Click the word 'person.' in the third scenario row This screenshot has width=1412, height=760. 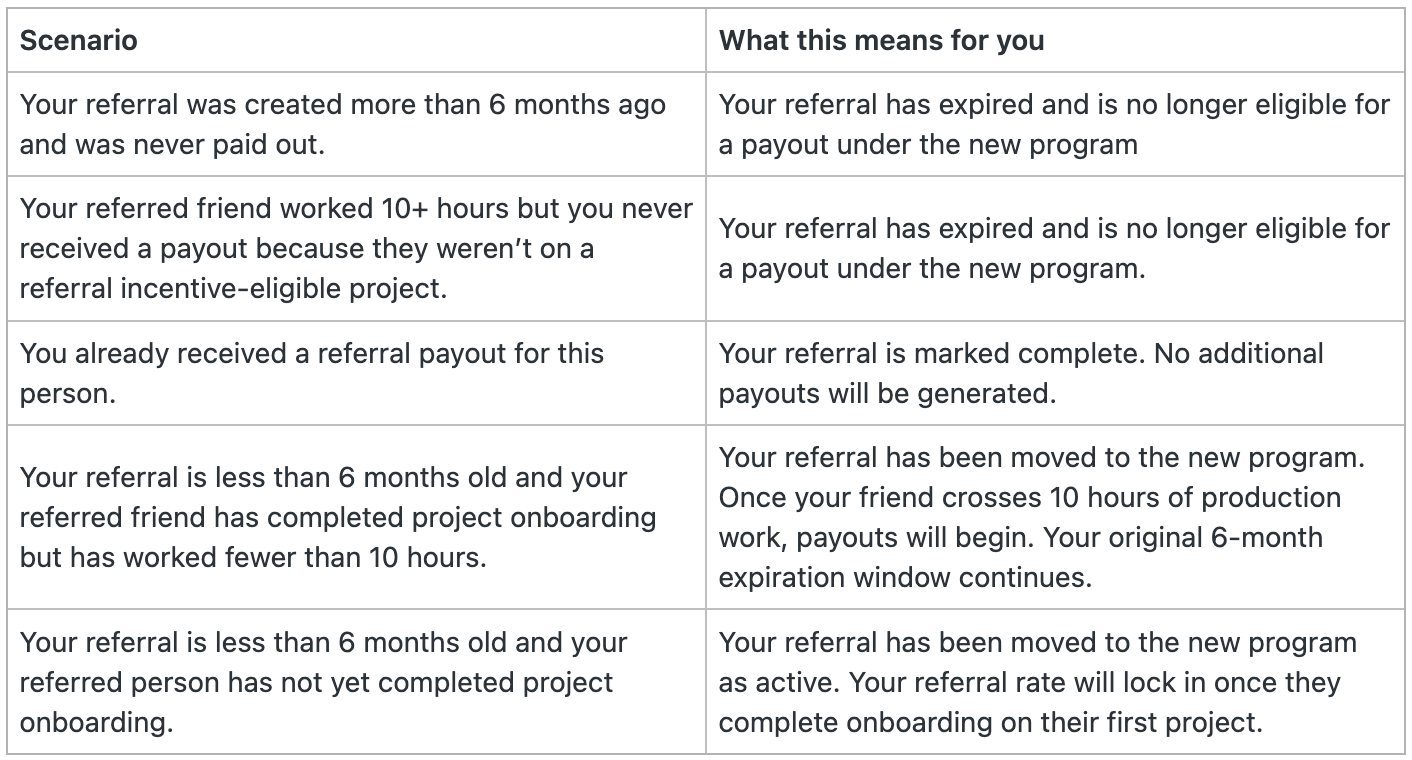pos(68,393)
